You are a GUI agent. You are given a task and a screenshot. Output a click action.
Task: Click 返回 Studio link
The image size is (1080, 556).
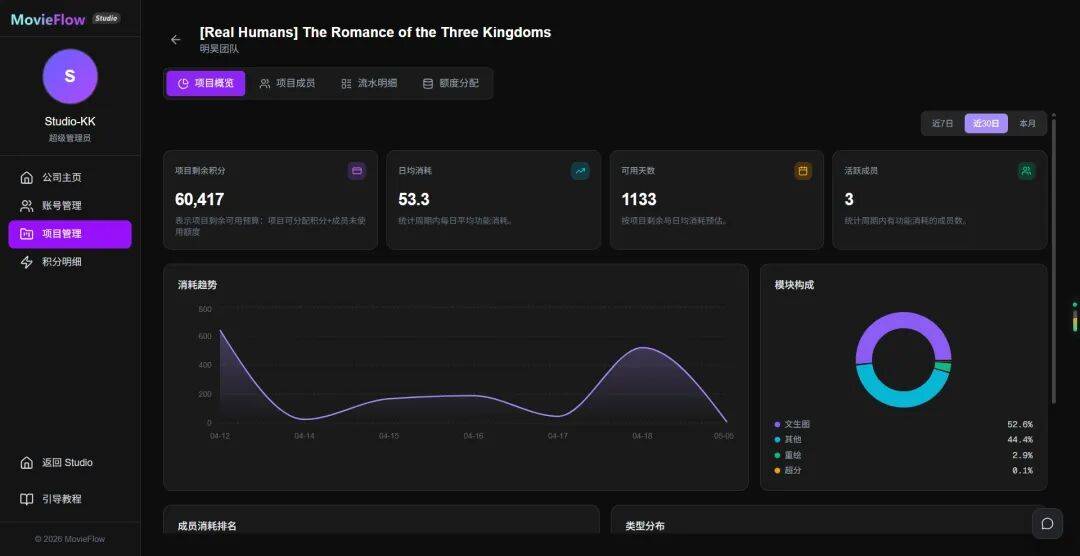point(70,462)
